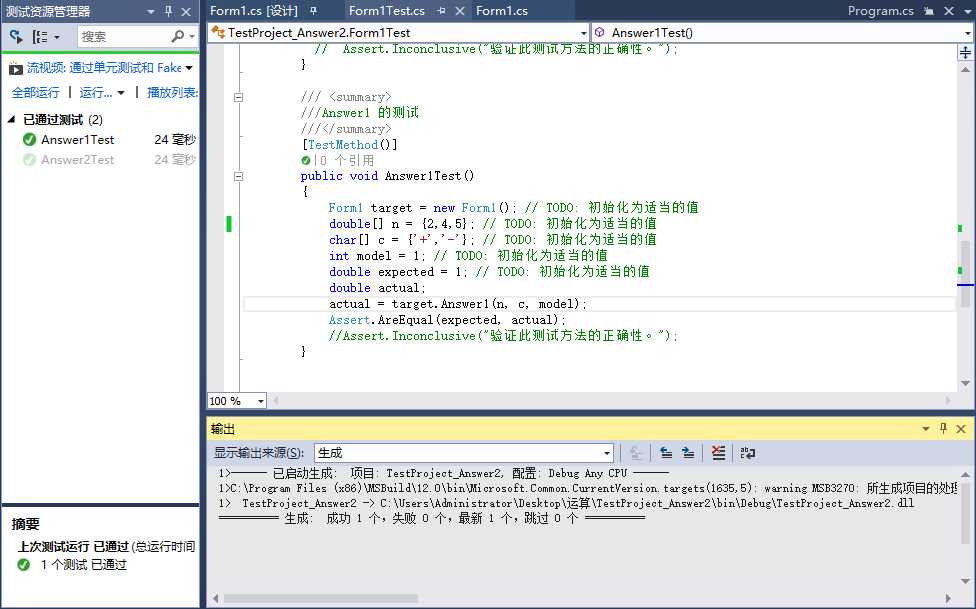The height and width of the screenshot is (609, 976).
Task: Click the [TestMethod()] attribute line
Action: coord(349,144)
